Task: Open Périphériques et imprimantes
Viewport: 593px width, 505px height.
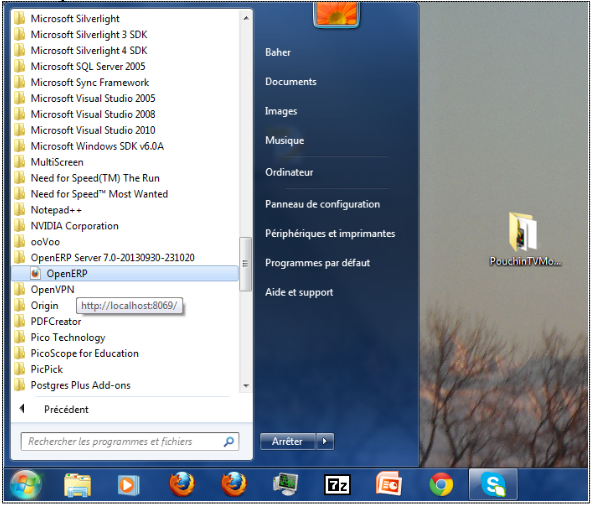Action: click(x=330, y=233)
